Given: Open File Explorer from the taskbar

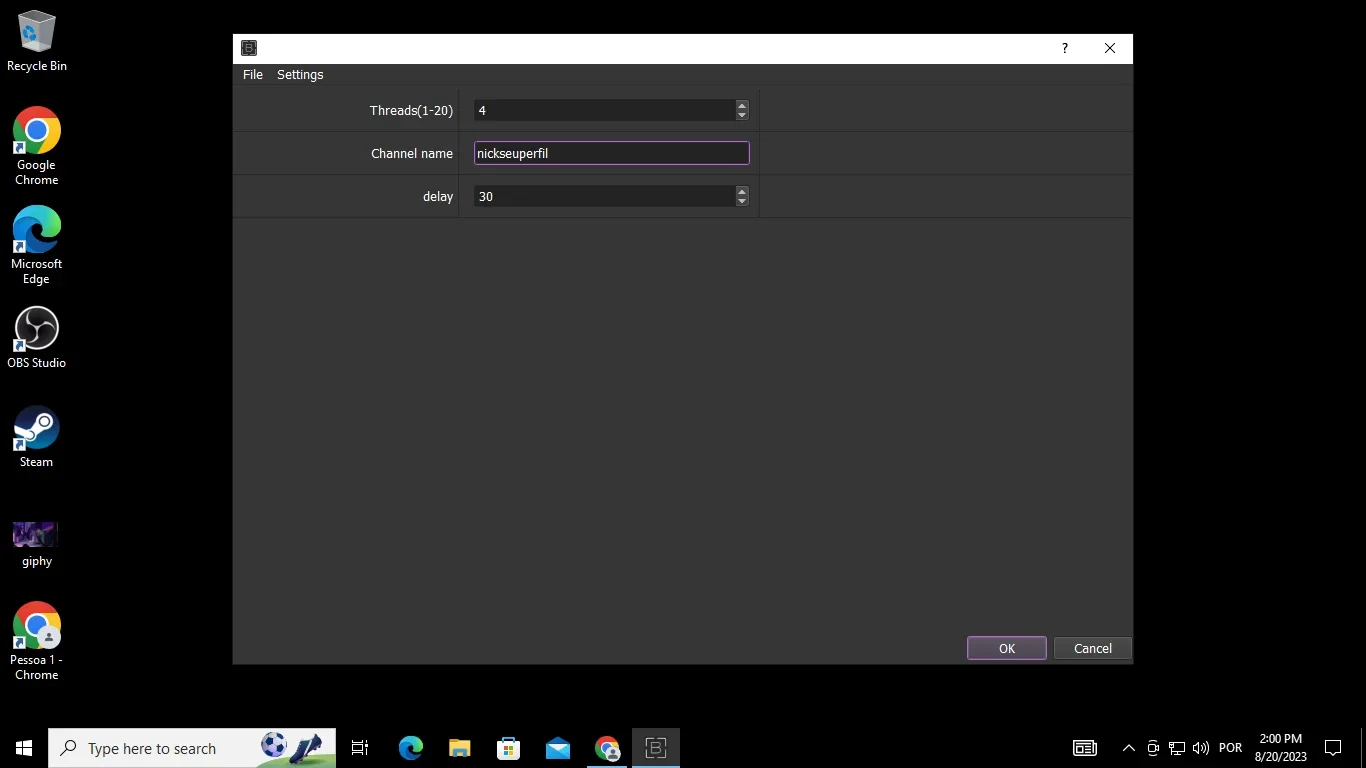Looking at the screenshot, I should tap(459, 748).
